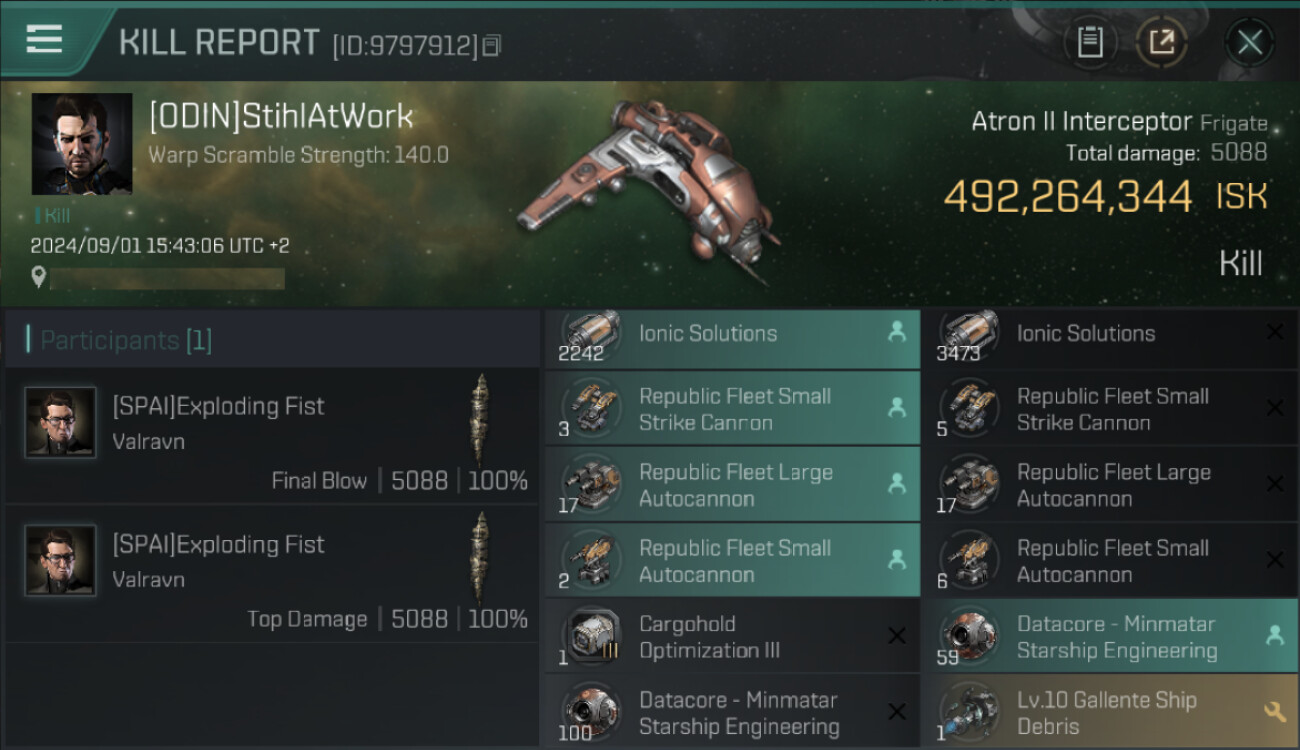Open the hamburger menu

(45, 40)
